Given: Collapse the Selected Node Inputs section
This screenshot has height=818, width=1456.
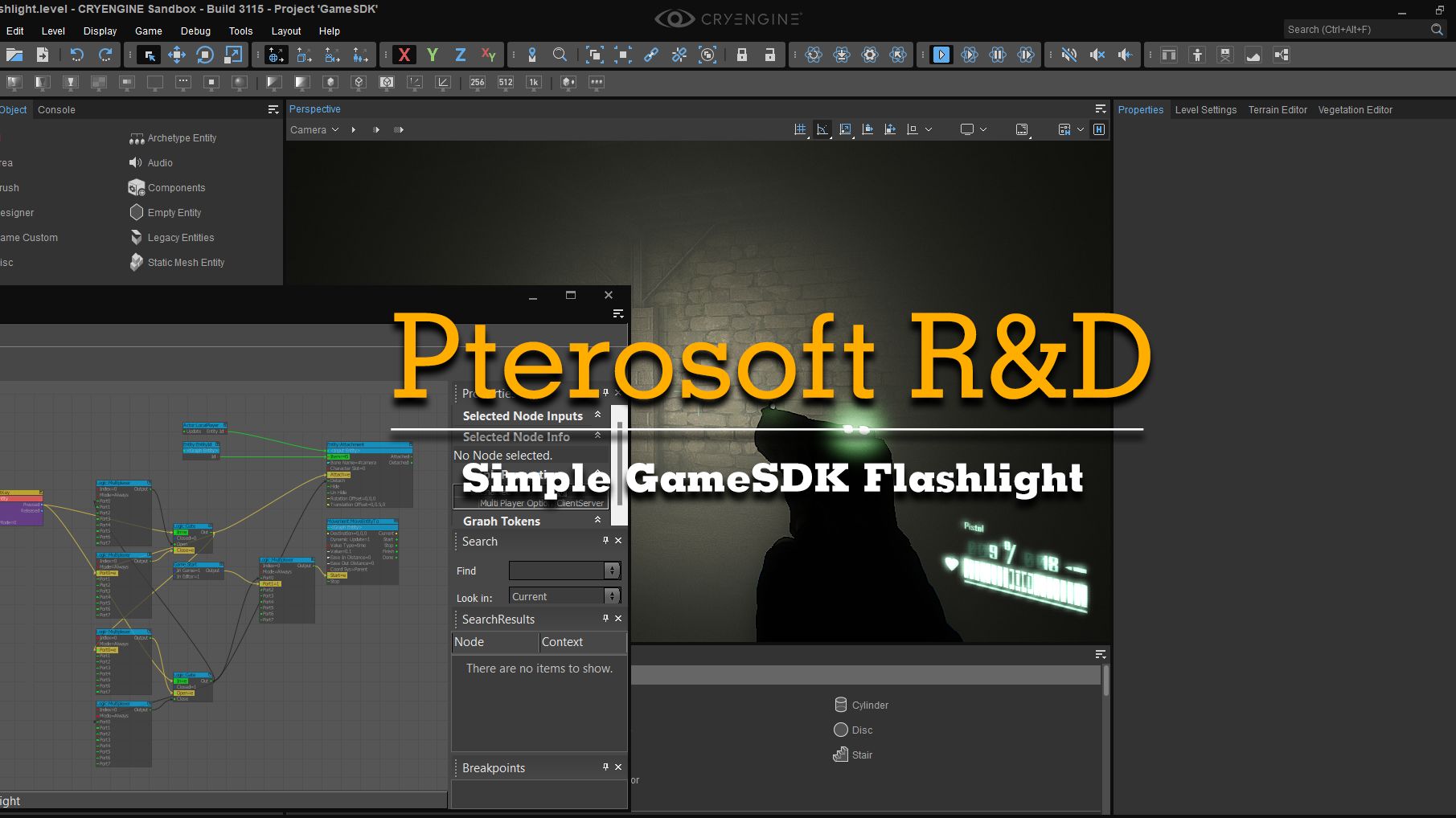Looking at the screenshot, I should click(597, 415).
